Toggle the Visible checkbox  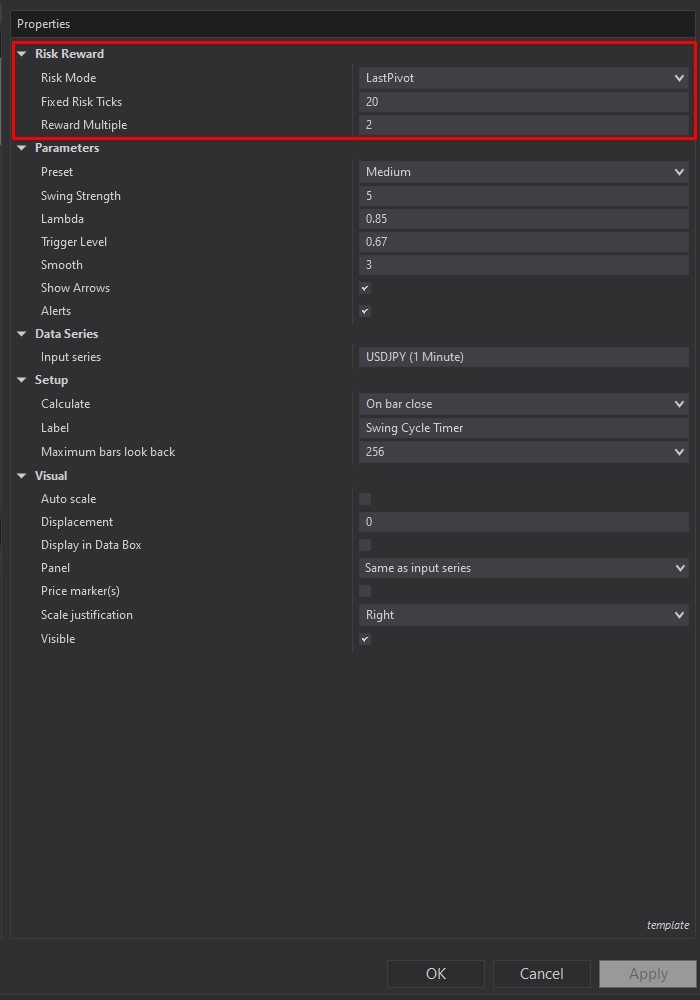coord(365,639)
